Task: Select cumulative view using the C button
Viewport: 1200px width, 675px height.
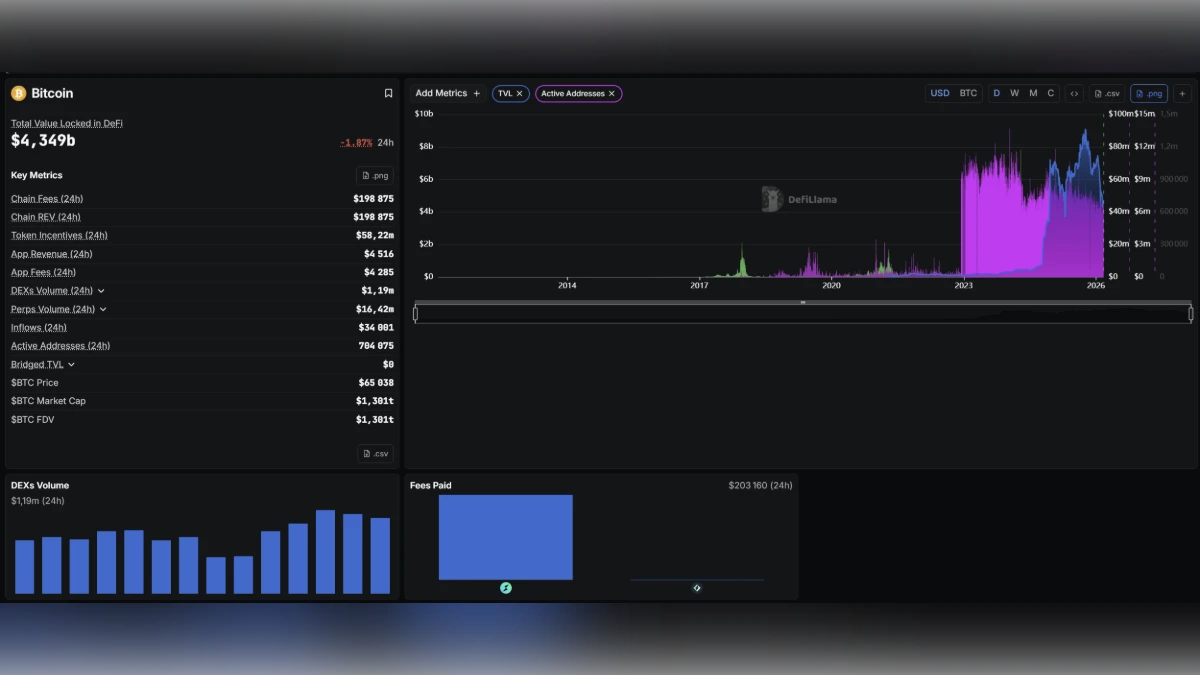Action: [1050, 93]
